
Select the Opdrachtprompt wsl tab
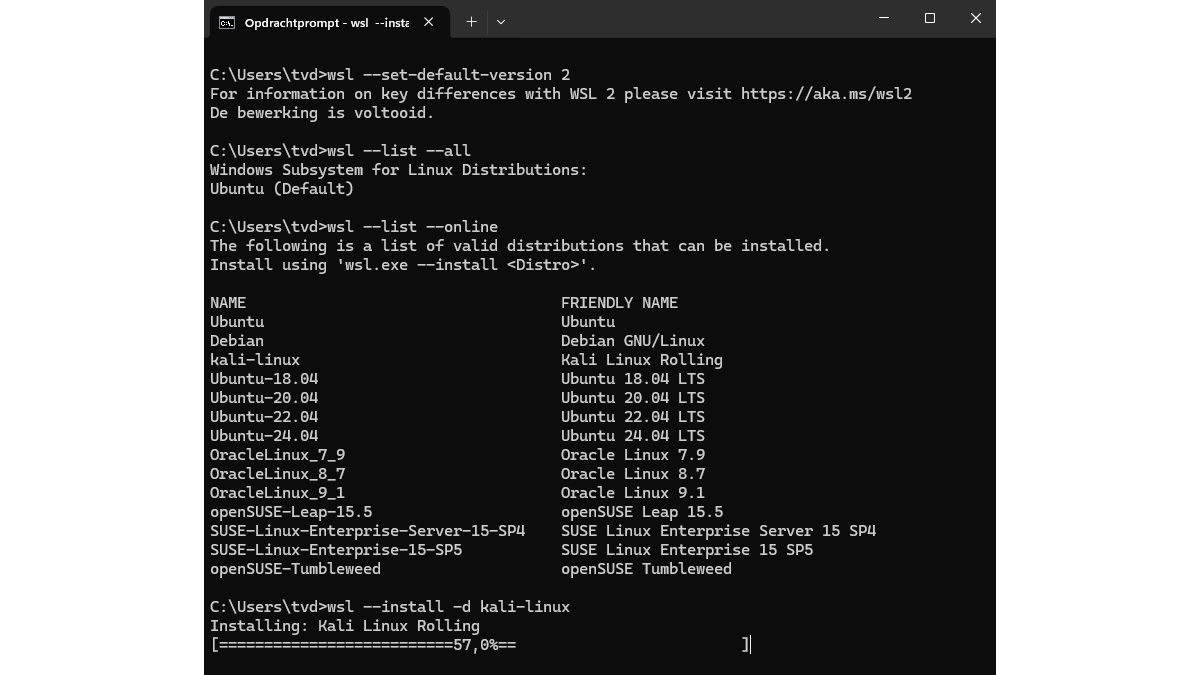point(326,22)
